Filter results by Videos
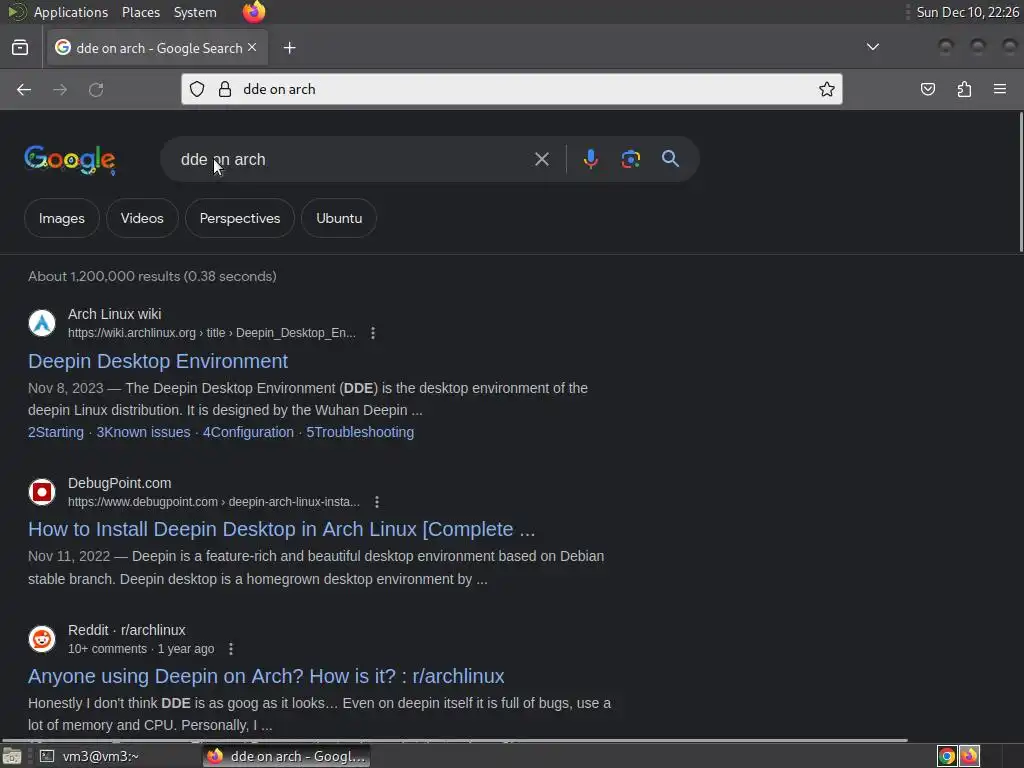This screenshot has height=768, width=1024. (x=142, y=218)
